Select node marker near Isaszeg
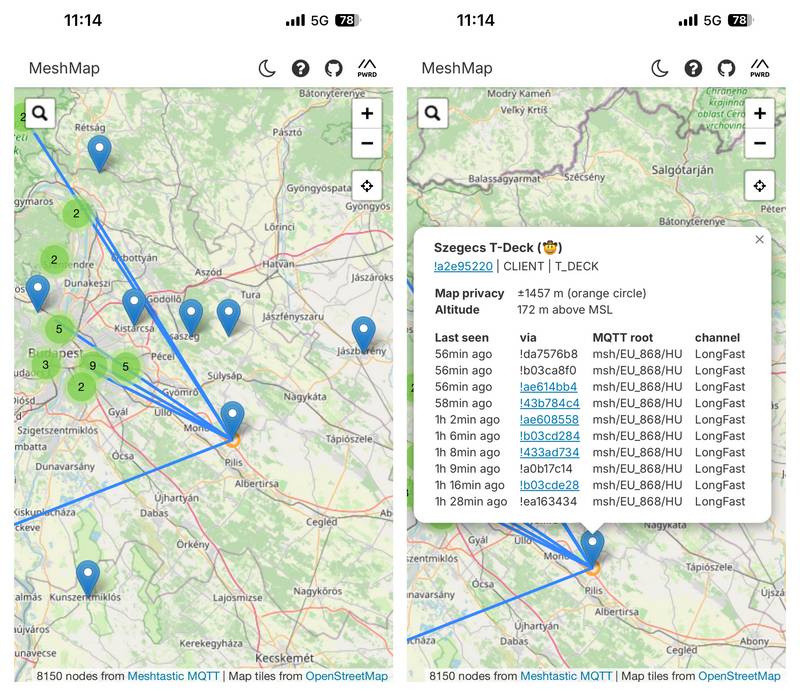 (191, 318)
